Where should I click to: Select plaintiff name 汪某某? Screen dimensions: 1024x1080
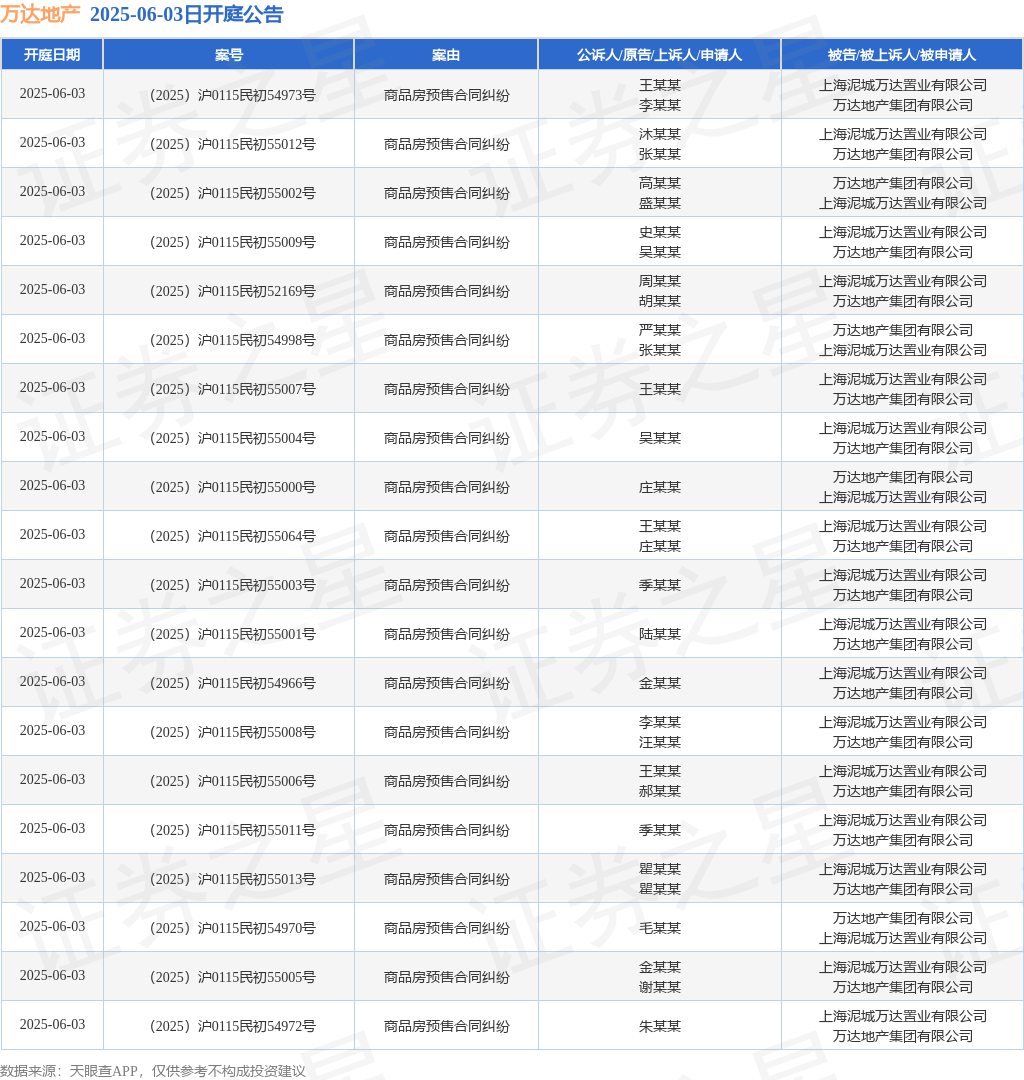click(660, 742)
